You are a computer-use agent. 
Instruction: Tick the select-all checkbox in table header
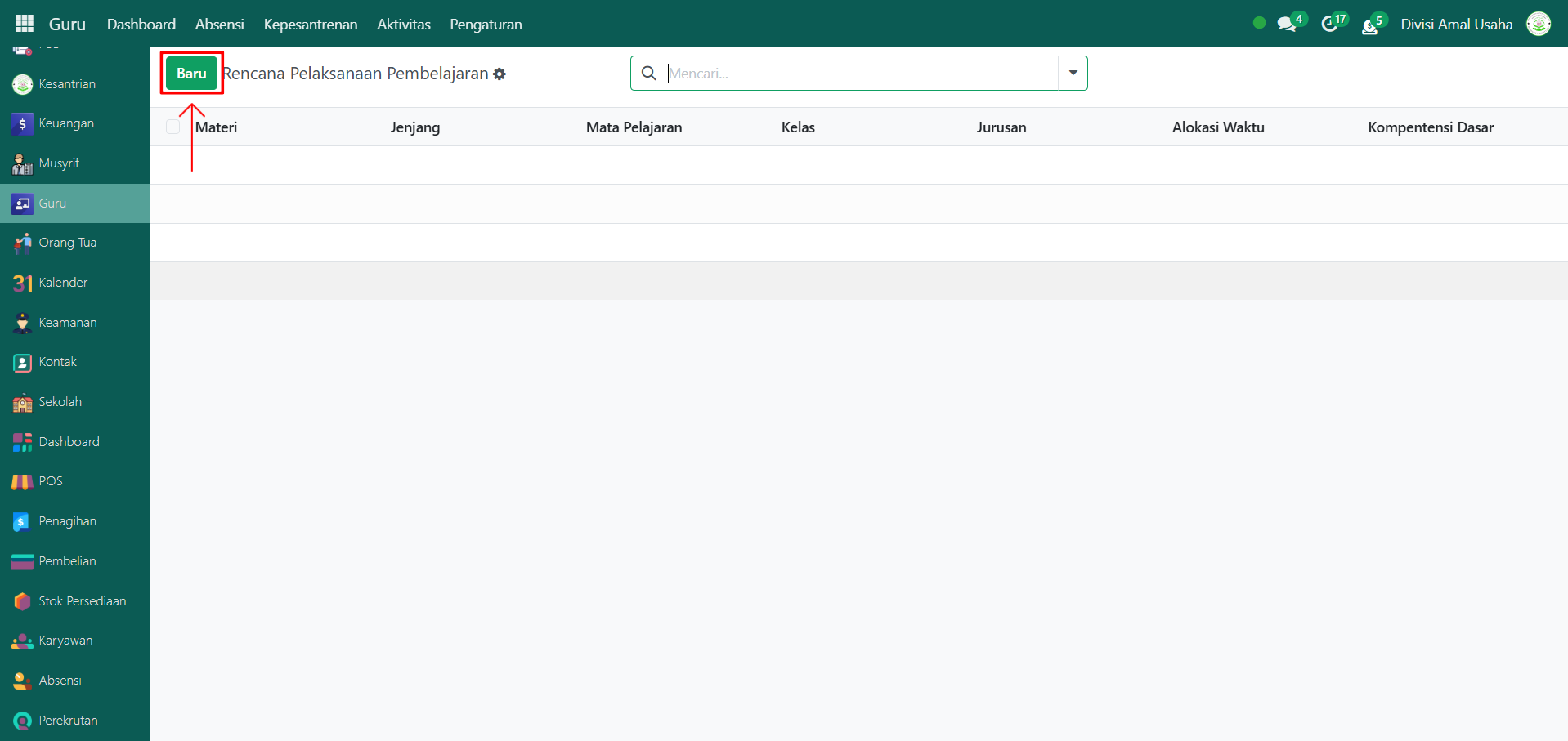coord(172,127)
